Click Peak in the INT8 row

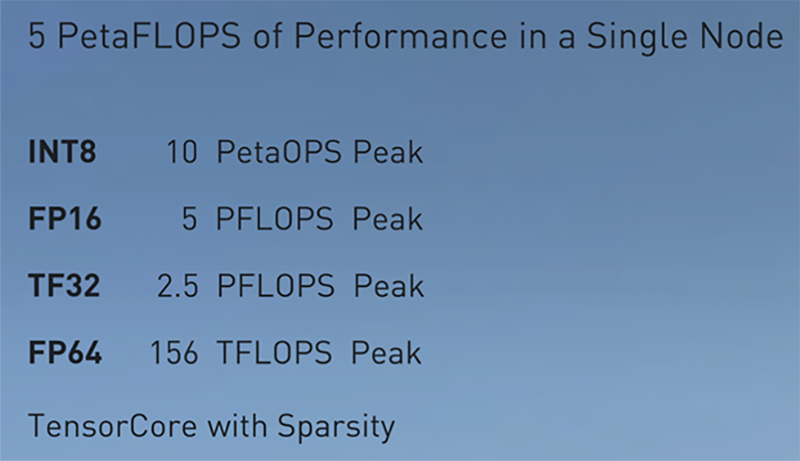click(x=387, y=153)
